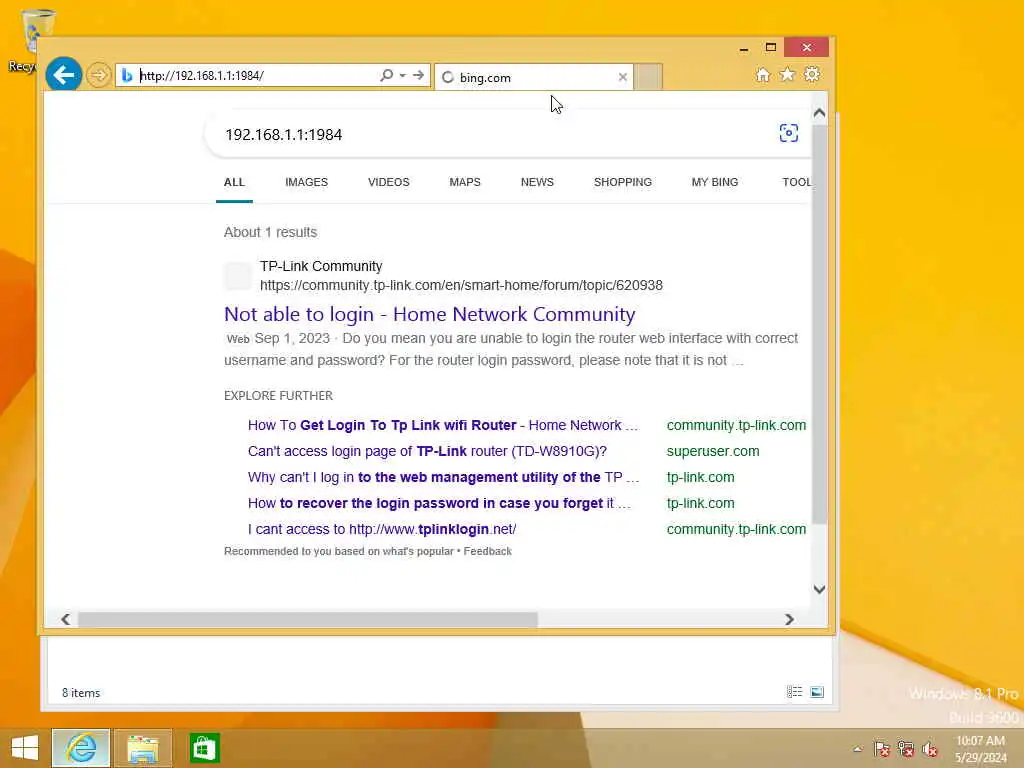This screenshot has width=1024, height=768.
Task: Switch to the VIDEOS tab
Action: [389, 182]
